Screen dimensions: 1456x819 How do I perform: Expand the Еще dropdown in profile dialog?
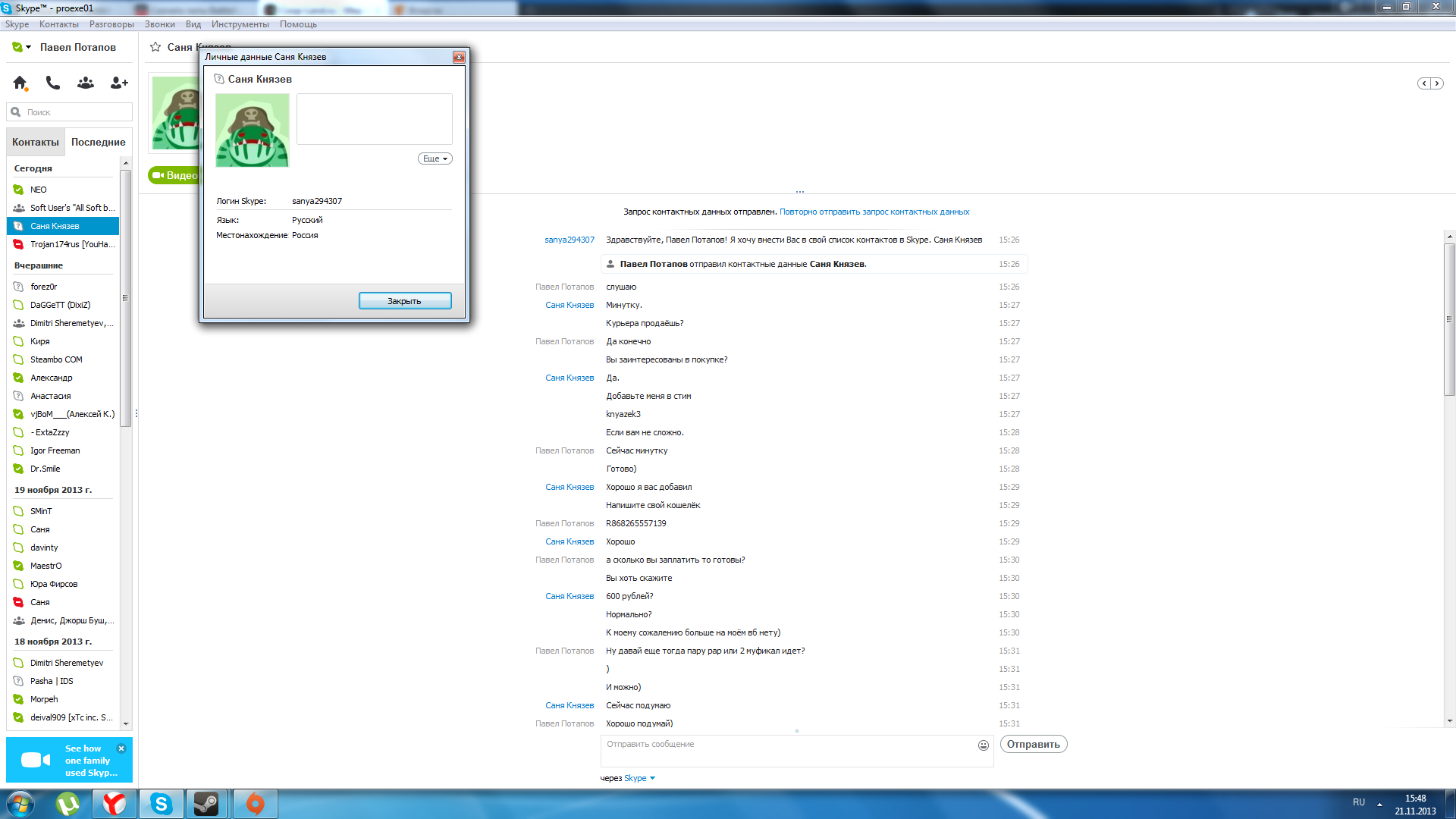click(x=435, y=158)
